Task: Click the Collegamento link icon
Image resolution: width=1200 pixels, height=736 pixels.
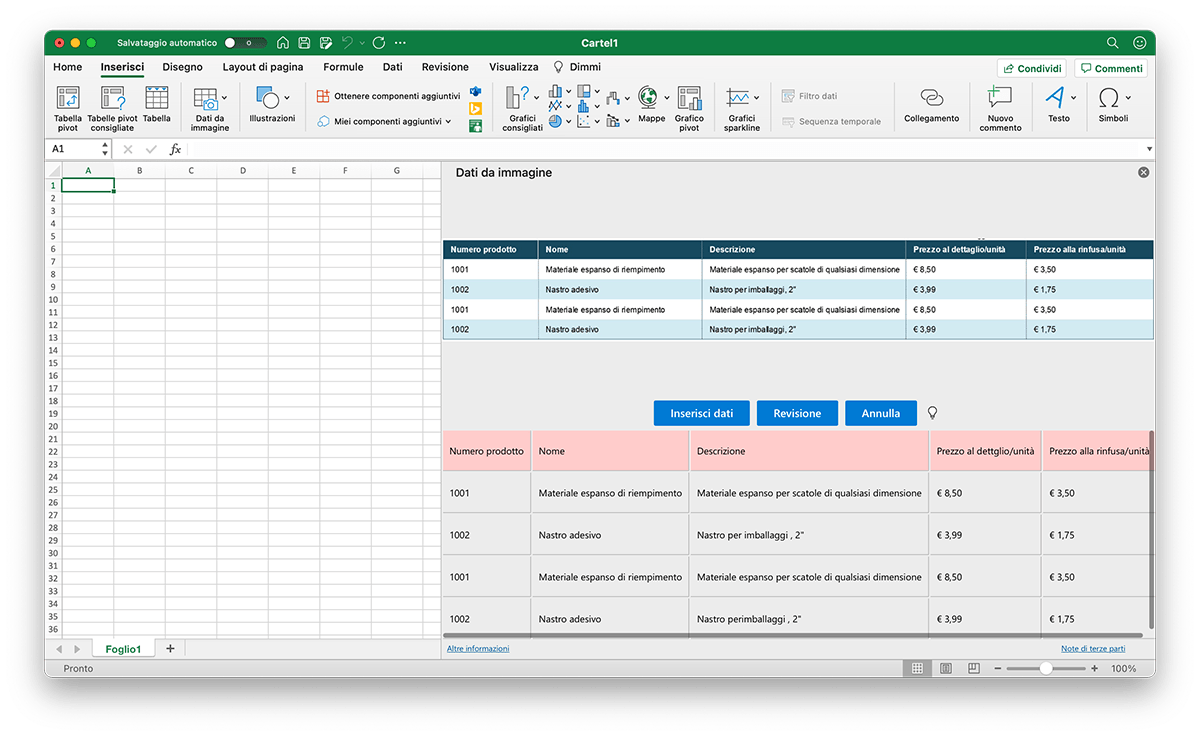Action: 931,99
